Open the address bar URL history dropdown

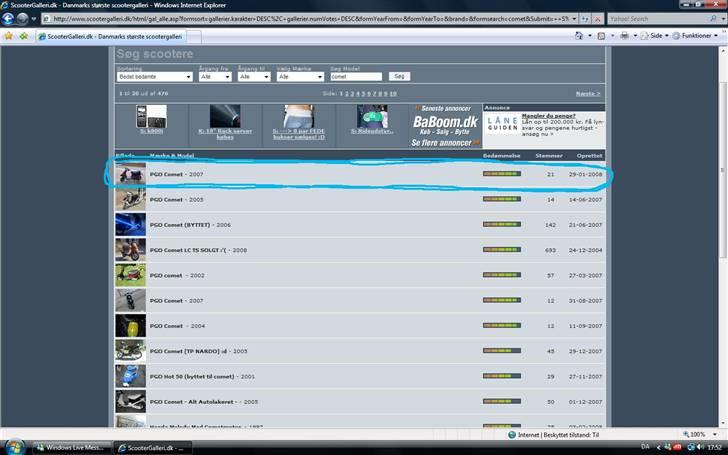pos(574,19)
